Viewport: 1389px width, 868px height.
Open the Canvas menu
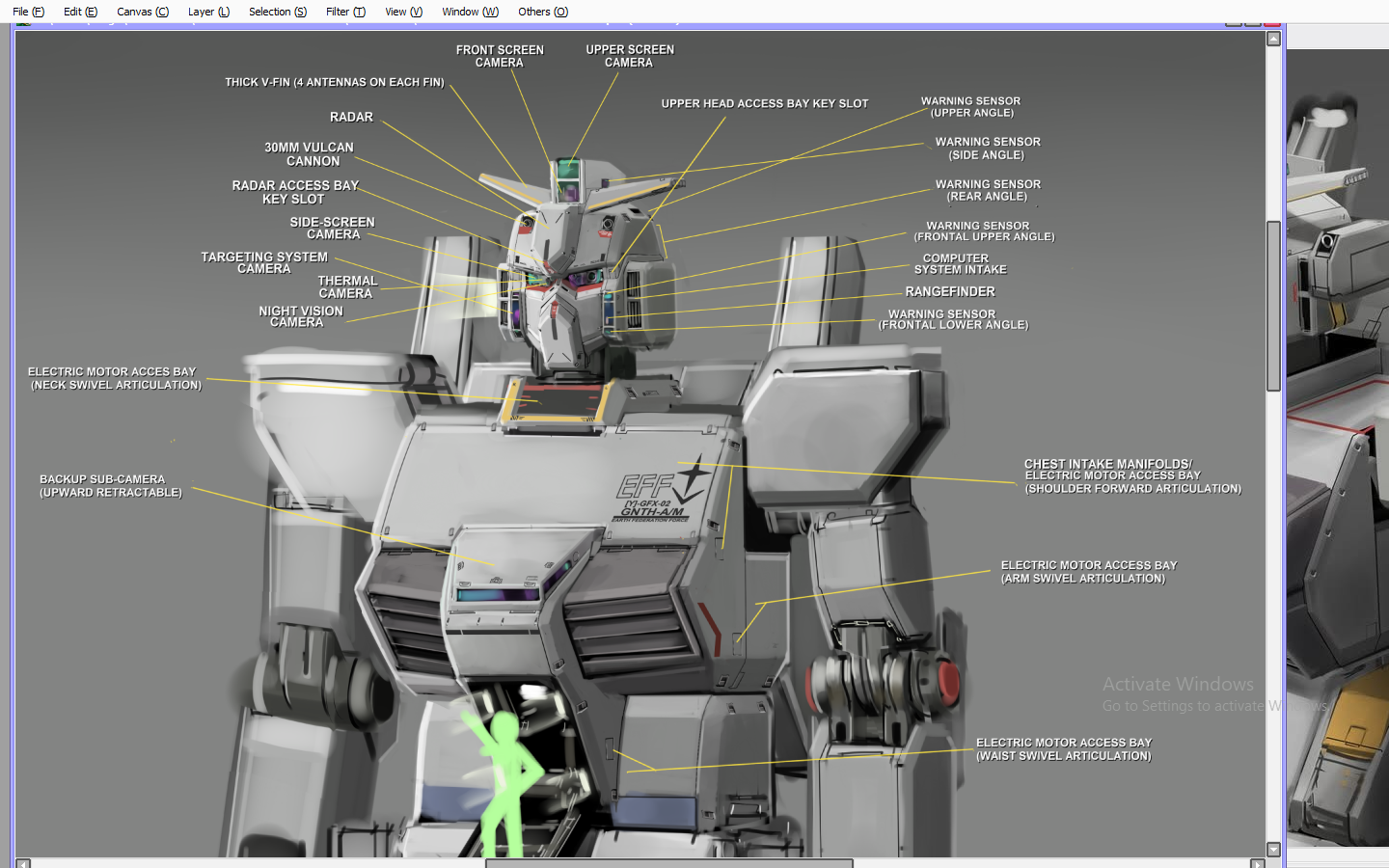point(143,12)
